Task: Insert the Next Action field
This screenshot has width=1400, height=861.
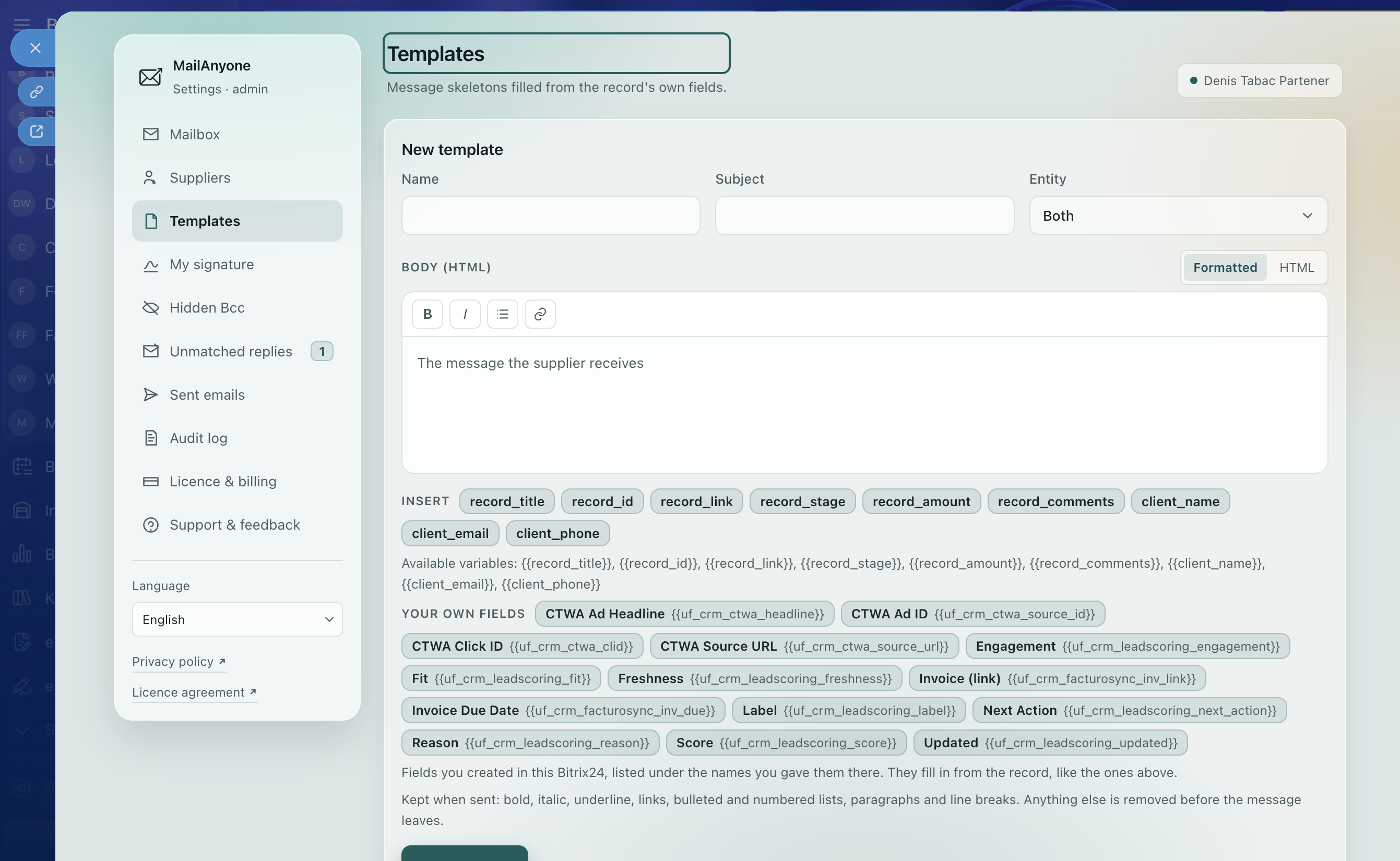Action: [1129, 711]
